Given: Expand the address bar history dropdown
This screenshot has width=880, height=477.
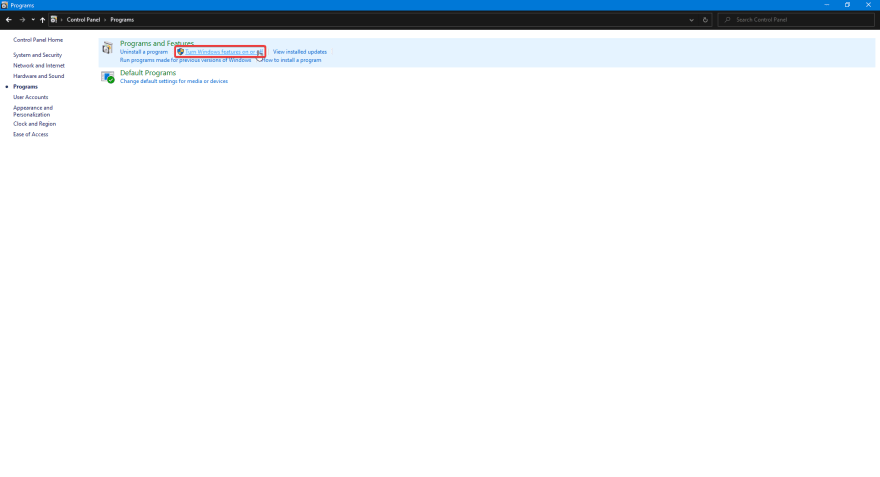Looking at the screenshot, I should [x=691, y=20].
